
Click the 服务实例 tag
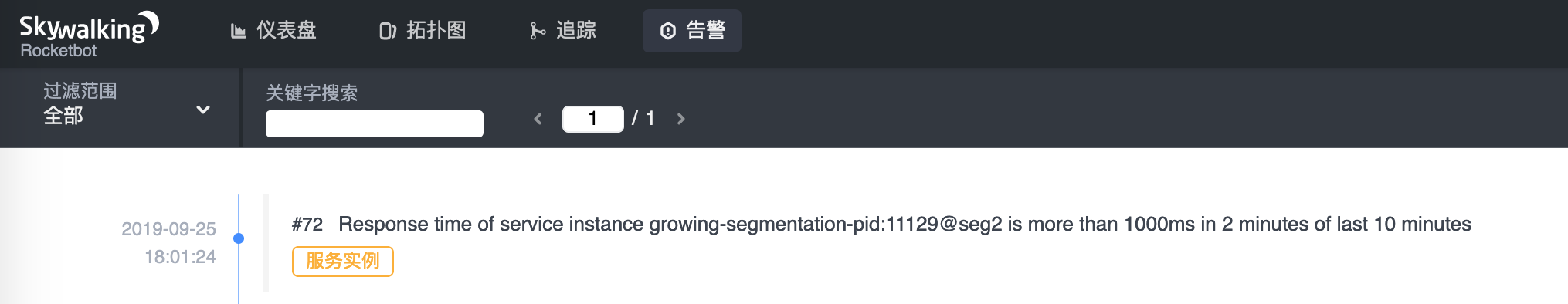tap(343, 262)
